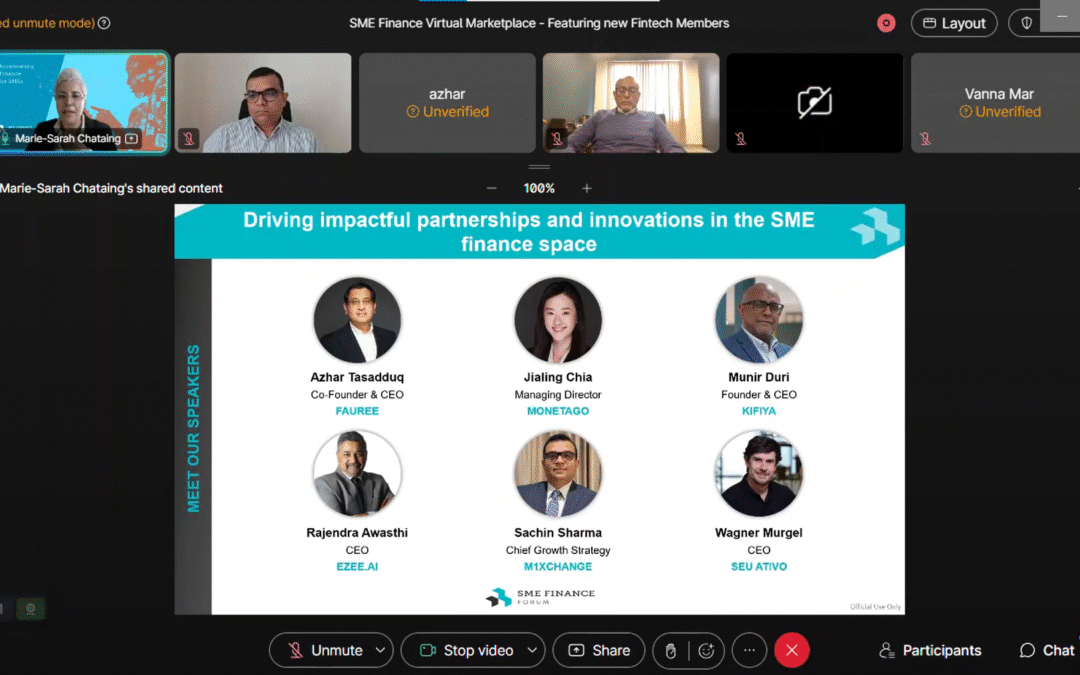1080x675 pixels.
Task: Open the unmute mode help icon
Action: coord(104,23)
